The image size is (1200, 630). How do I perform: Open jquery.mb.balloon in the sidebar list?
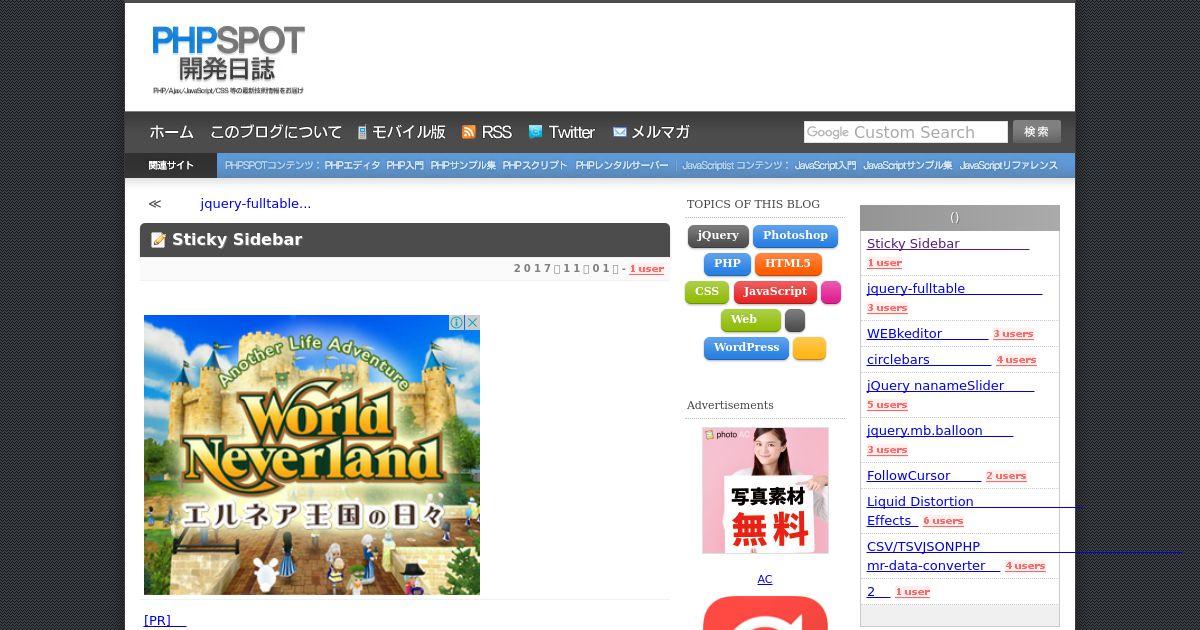click(940, 431)
